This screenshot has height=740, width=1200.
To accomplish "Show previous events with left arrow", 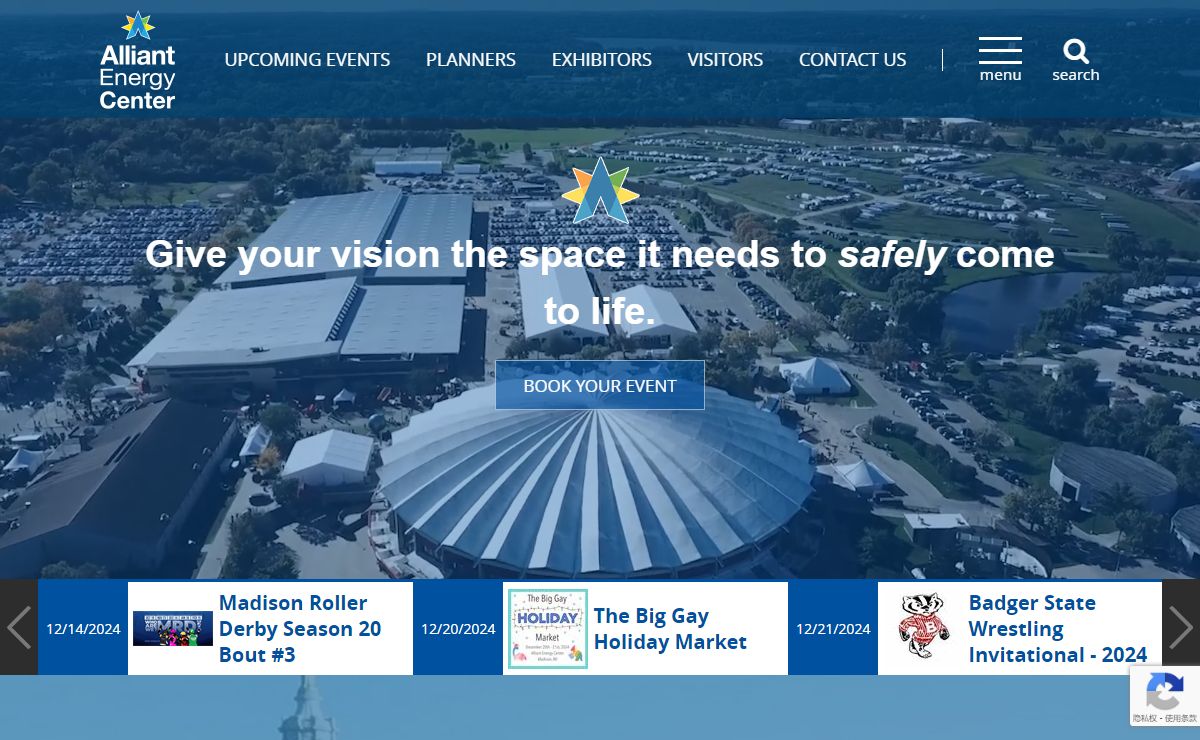I will pos(19,628).
